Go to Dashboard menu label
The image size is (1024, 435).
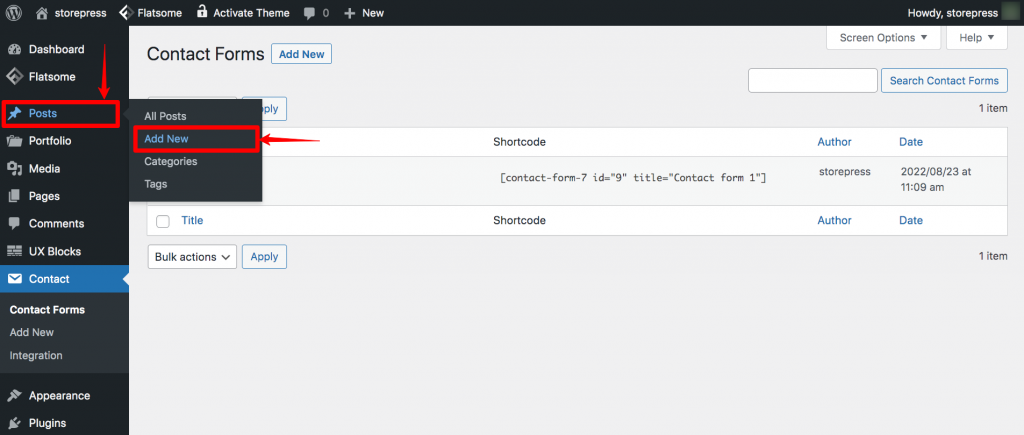[57, 50]
